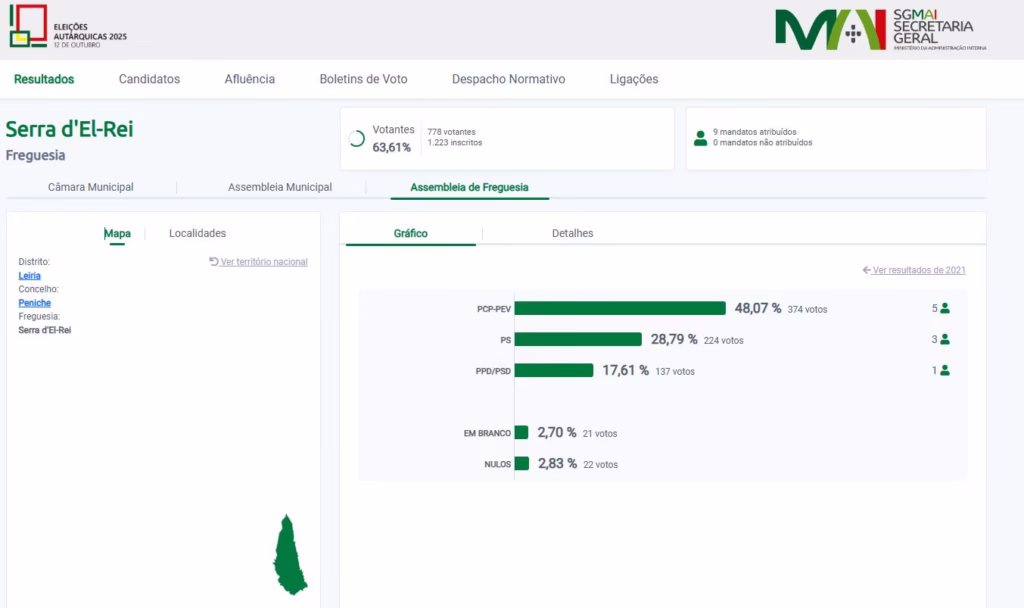Screen dimensions: 1024x608
Task: Click the PCP-PEV green result bar
Action: [620, 308]
